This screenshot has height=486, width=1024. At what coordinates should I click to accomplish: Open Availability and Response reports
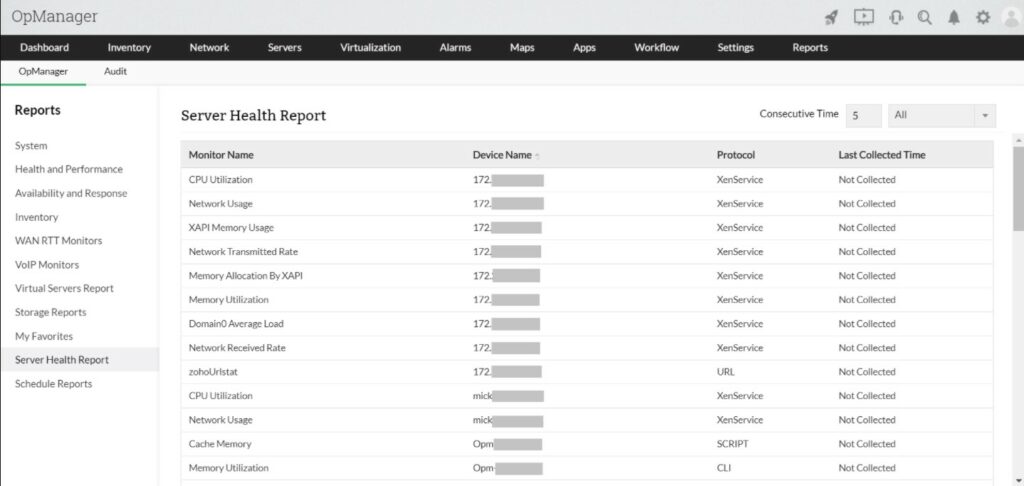(x=71, y=193)
